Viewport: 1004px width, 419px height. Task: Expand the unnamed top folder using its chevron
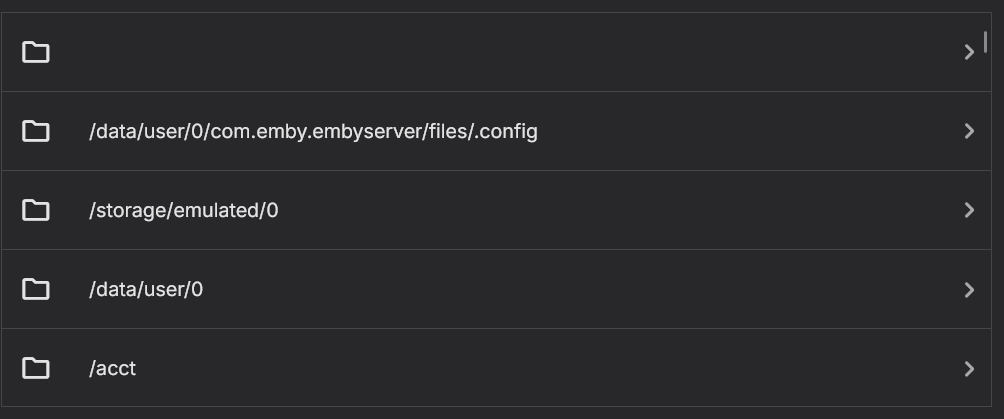pyautogui.click(x=968, y=52)
